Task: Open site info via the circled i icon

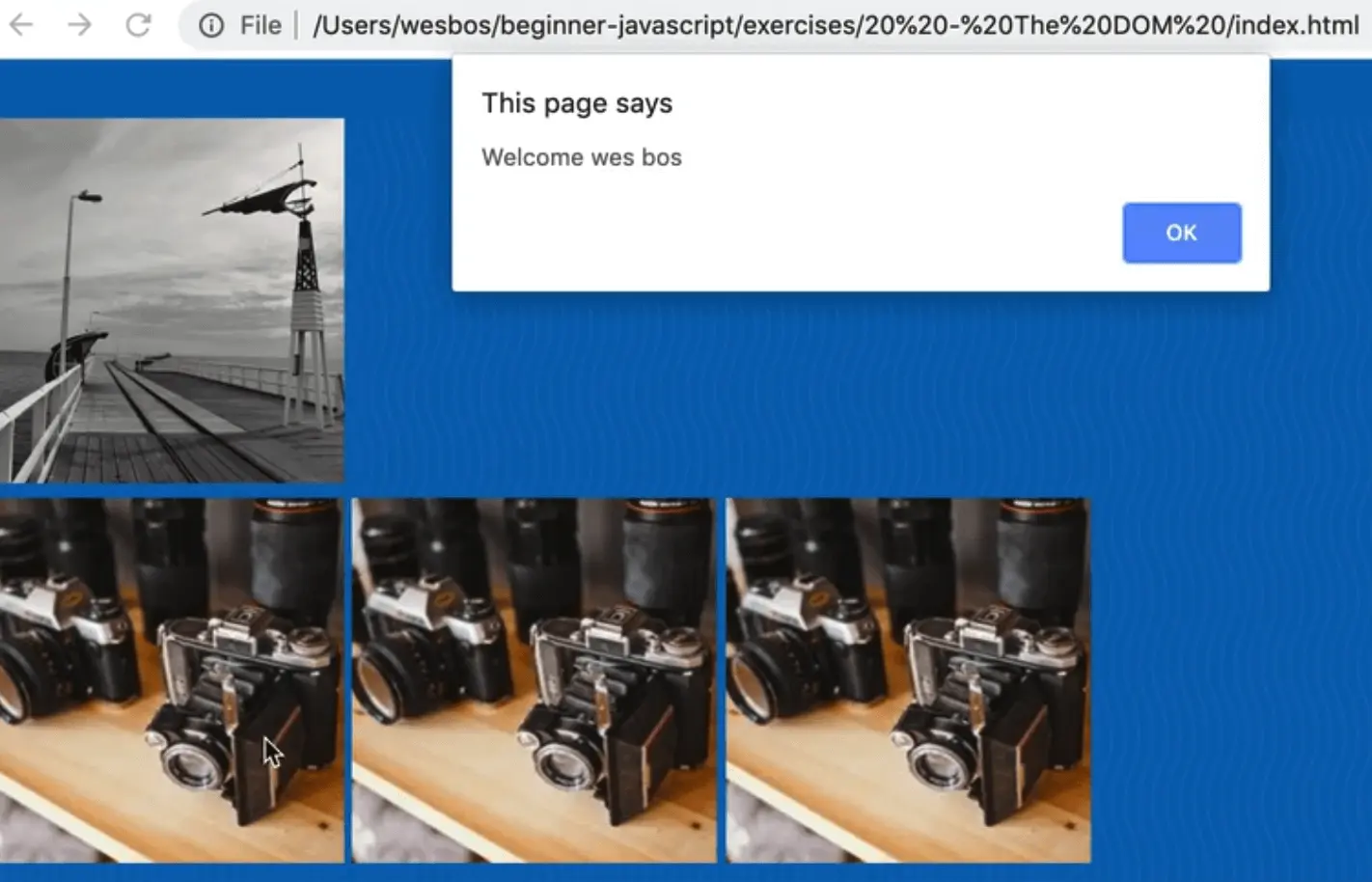Action: click(211, 26)
